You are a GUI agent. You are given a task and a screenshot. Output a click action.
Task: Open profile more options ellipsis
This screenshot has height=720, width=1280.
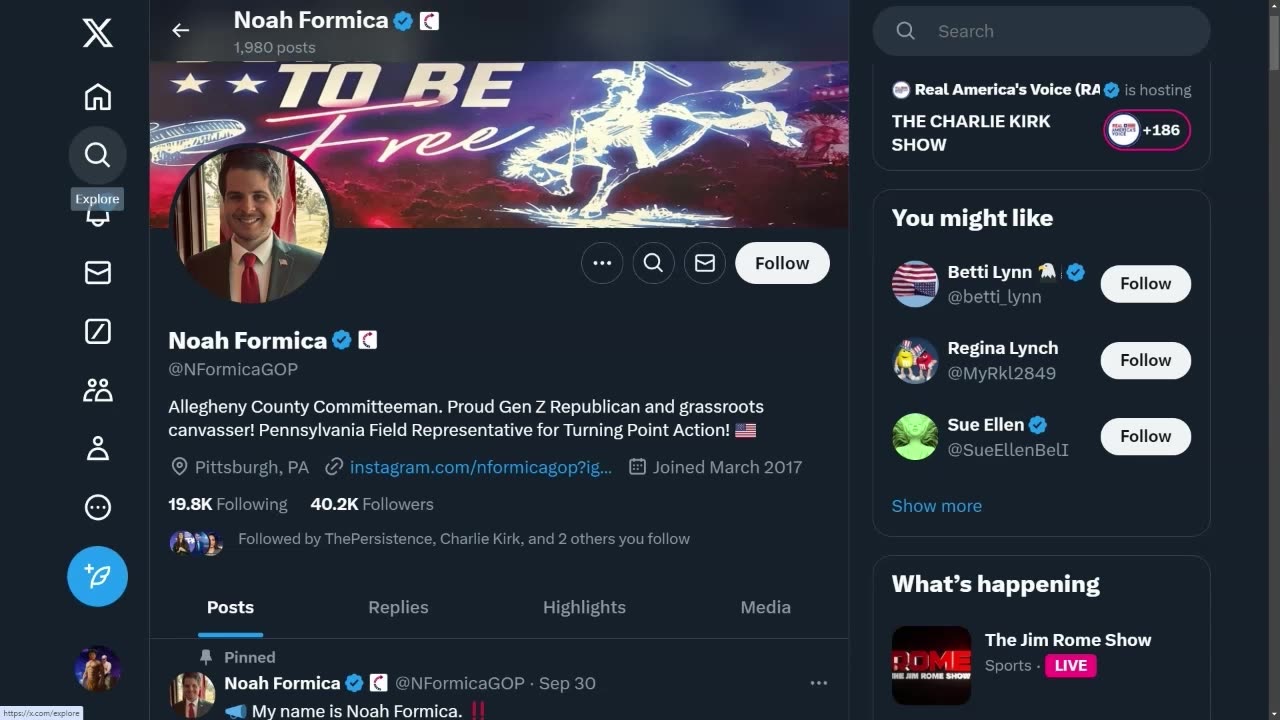click(x=602, y=263)
